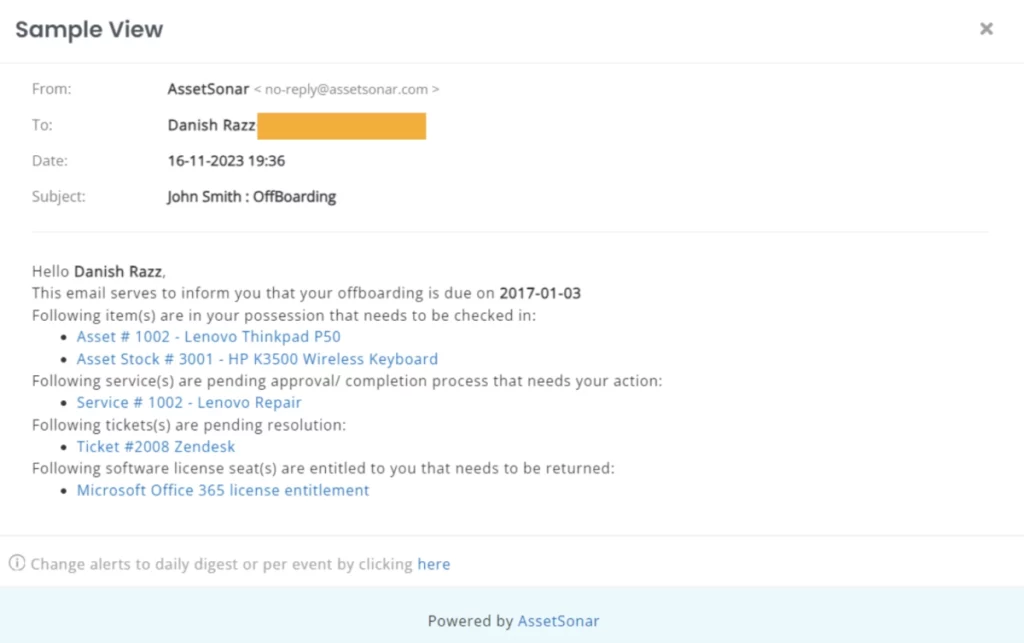Open Asset Stock # 3001 HP Keyboard link
Viewport: 1024px width, 643px height.
click(x=257, y=359)
